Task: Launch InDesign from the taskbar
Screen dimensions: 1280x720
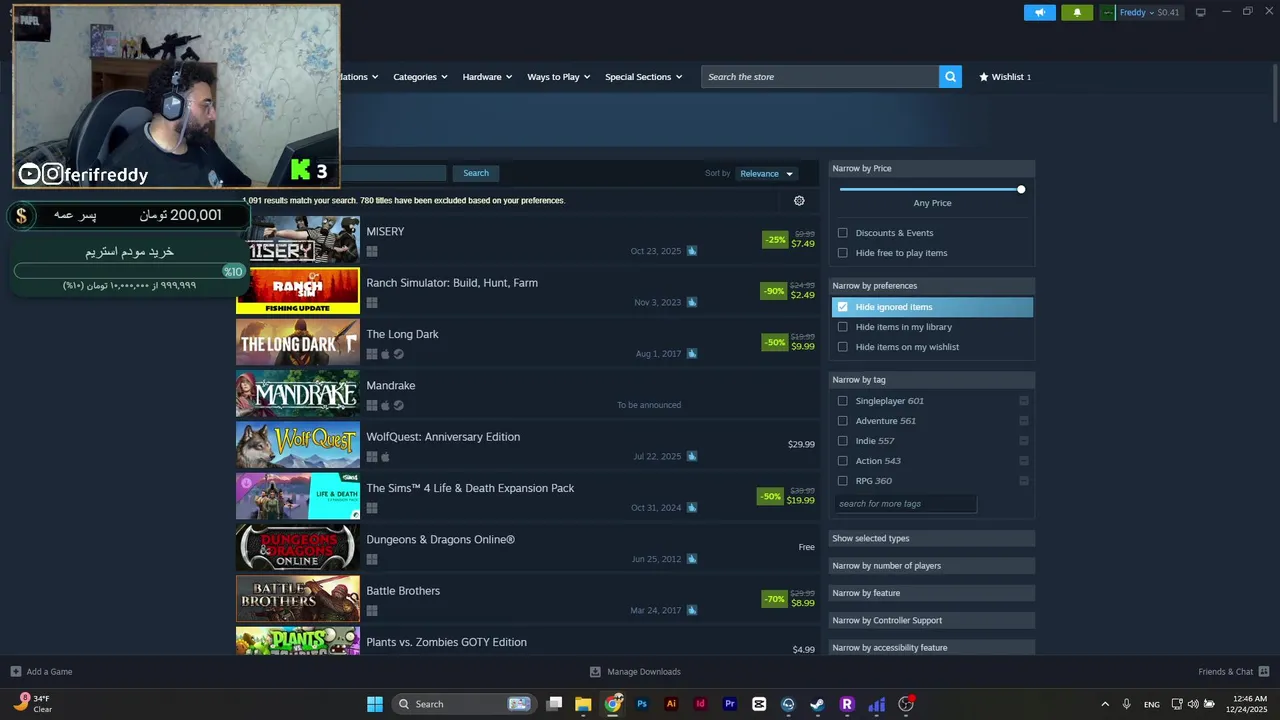Action: pos(700,704)
